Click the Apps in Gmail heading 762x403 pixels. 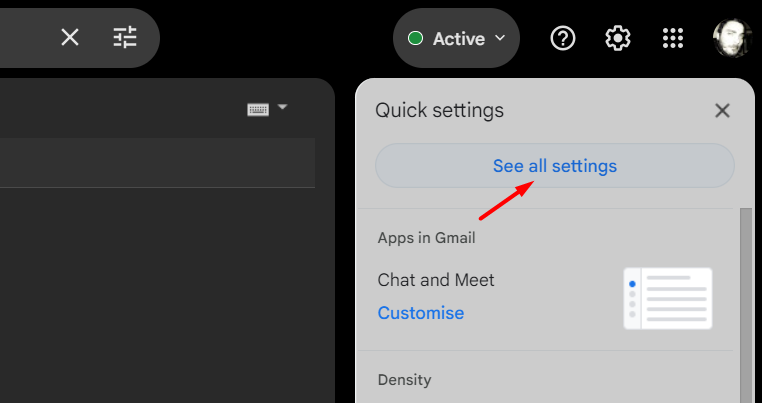(x=426, y=238)
